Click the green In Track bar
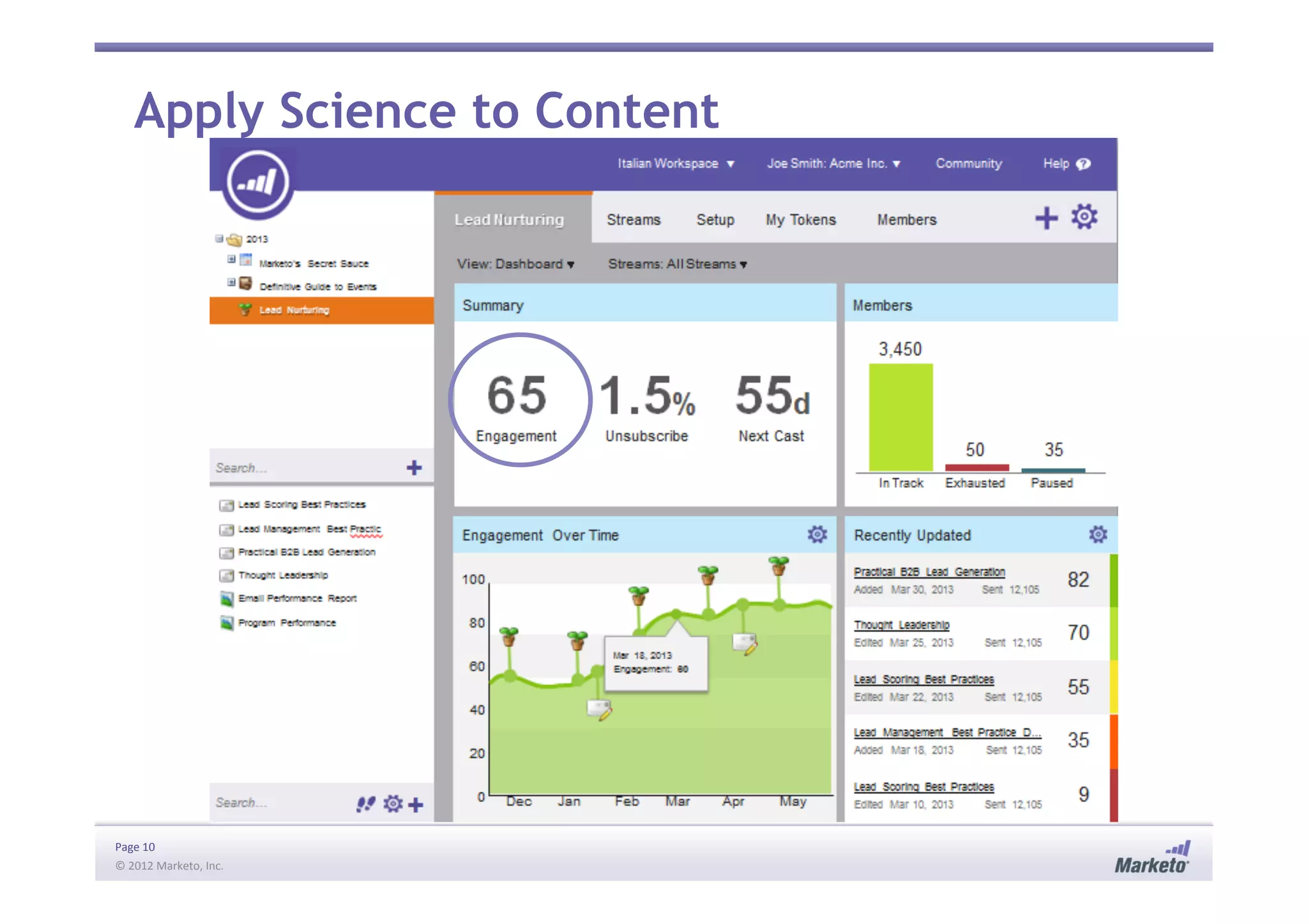Screen dimensions: 1308x924 click(x=901, y=418)
